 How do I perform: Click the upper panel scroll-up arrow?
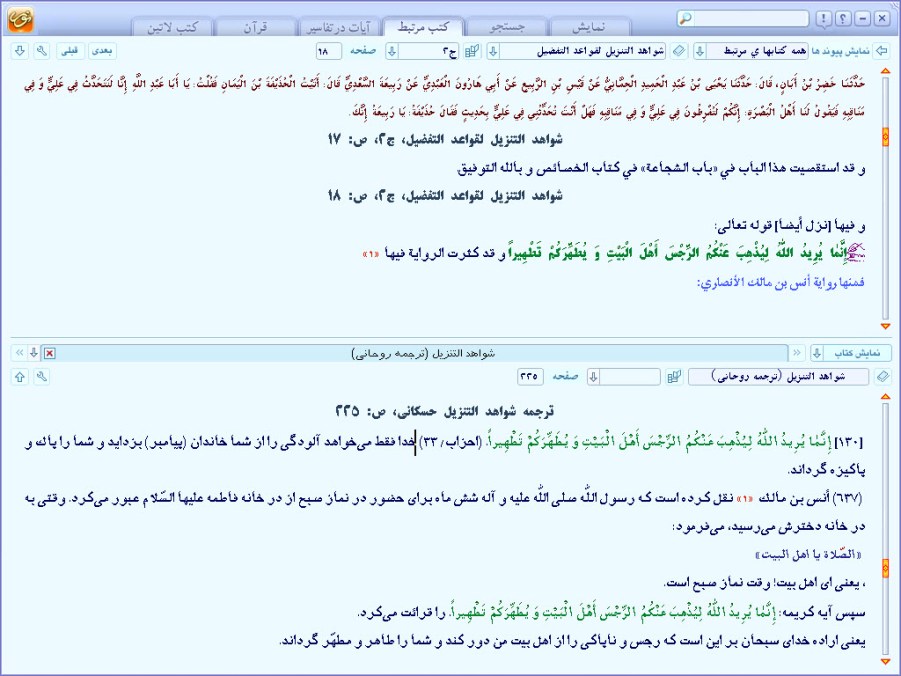tap(885, 71)
